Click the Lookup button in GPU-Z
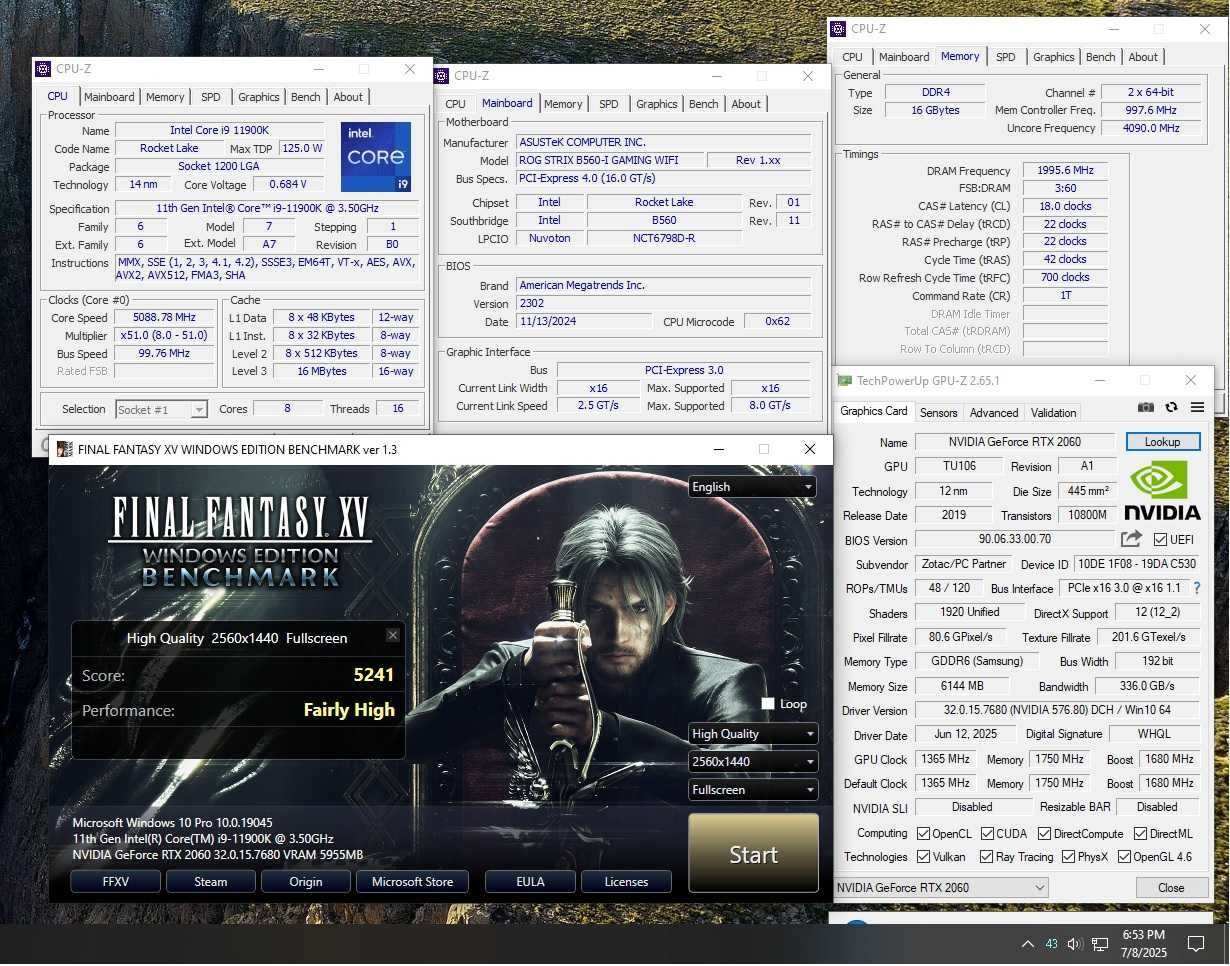 point(1162,442)
